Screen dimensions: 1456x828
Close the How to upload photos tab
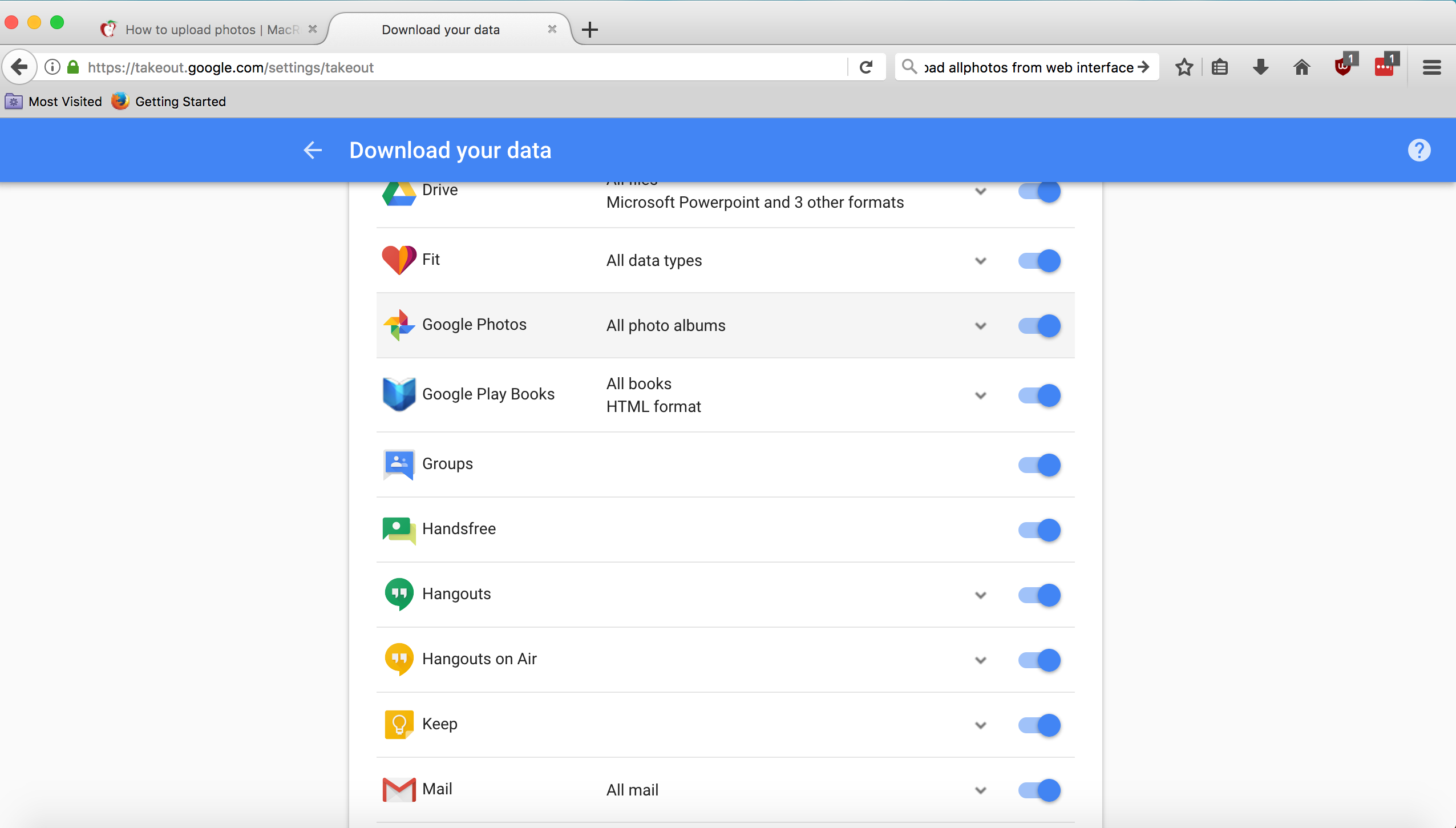point(313,29)
